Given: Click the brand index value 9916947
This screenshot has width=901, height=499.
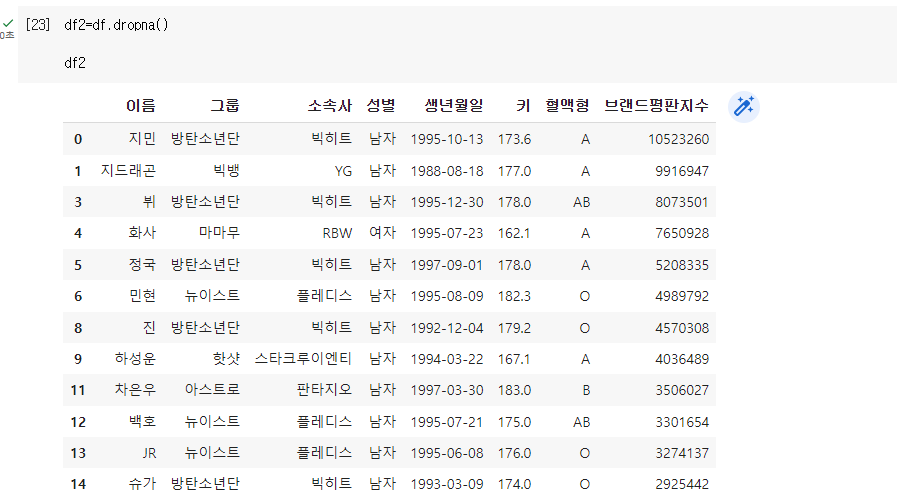Looking at the screenshot, I should pyautogui.click(x=682, y=171).
